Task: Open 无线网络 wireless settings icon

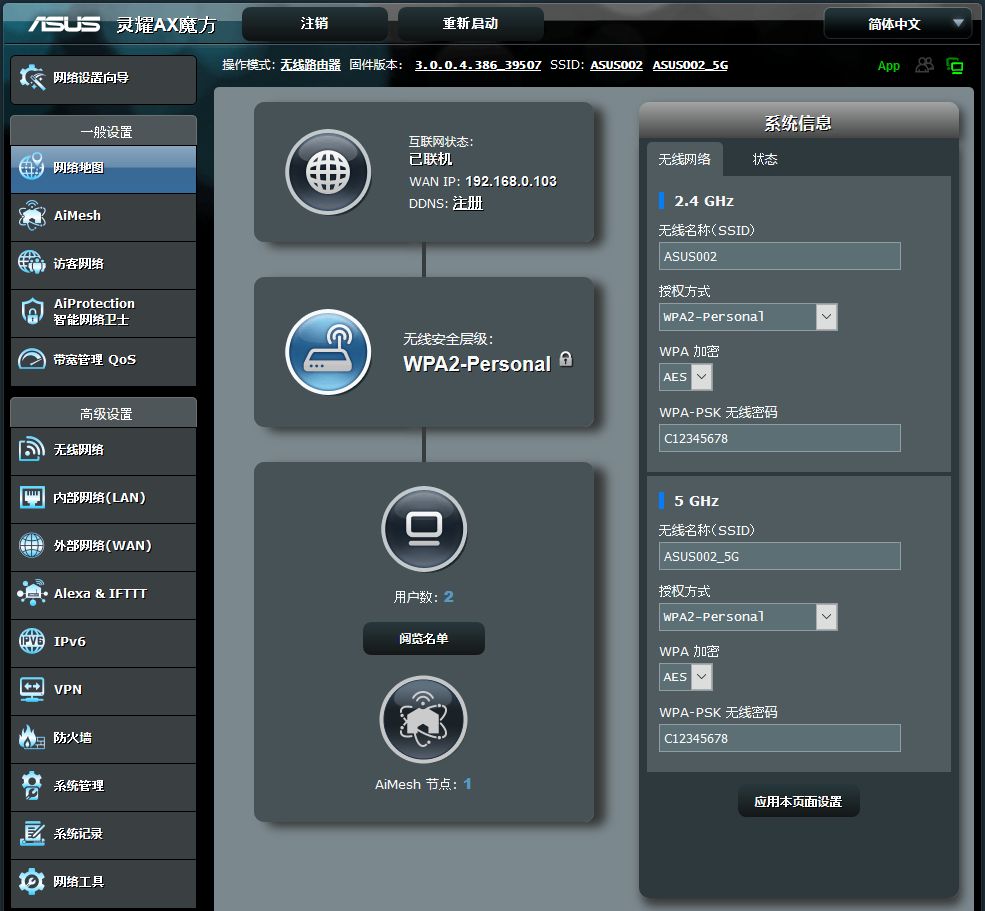Action: coord(31,449)
